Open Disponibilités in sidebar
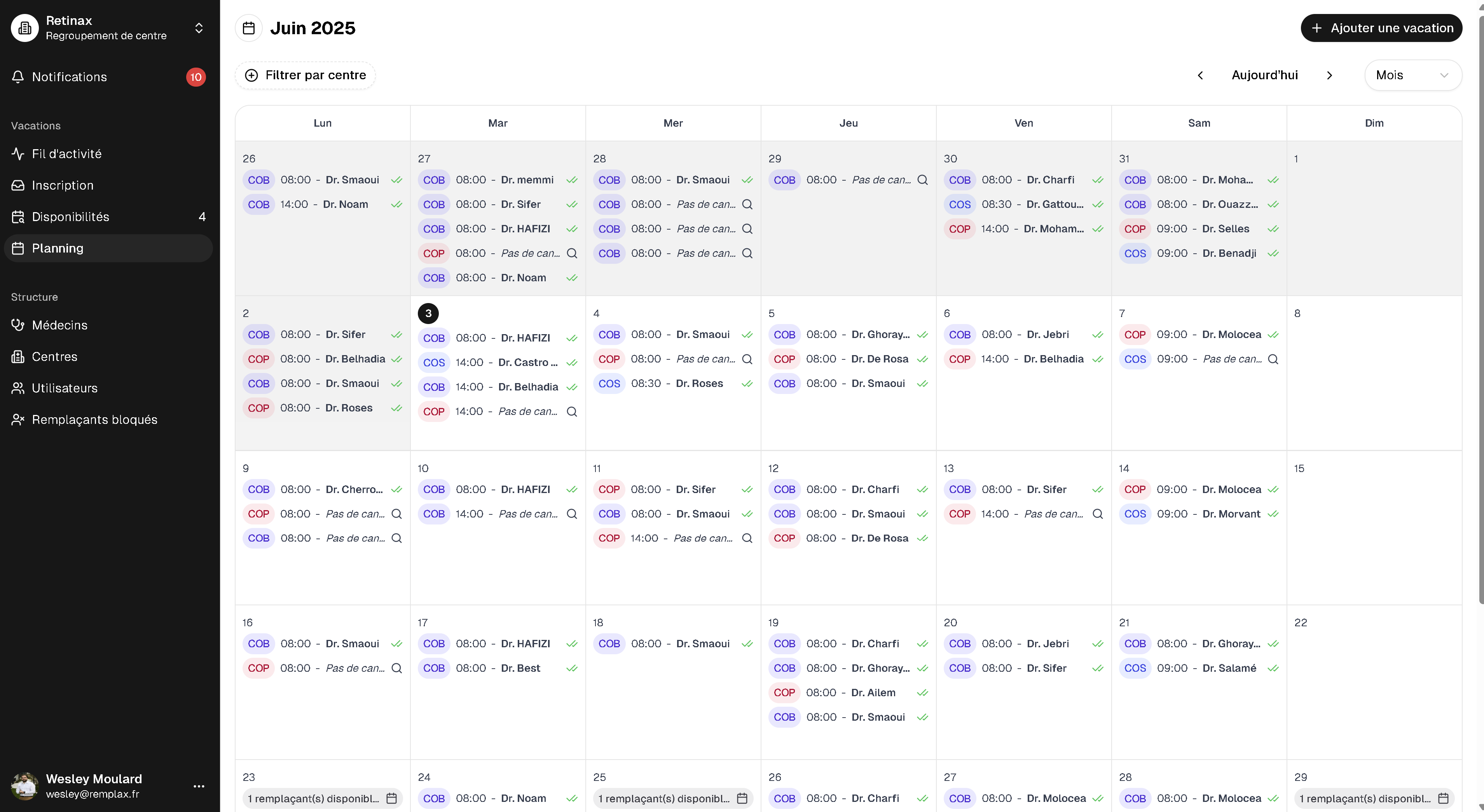1484x812 pixels. (108, 216)
